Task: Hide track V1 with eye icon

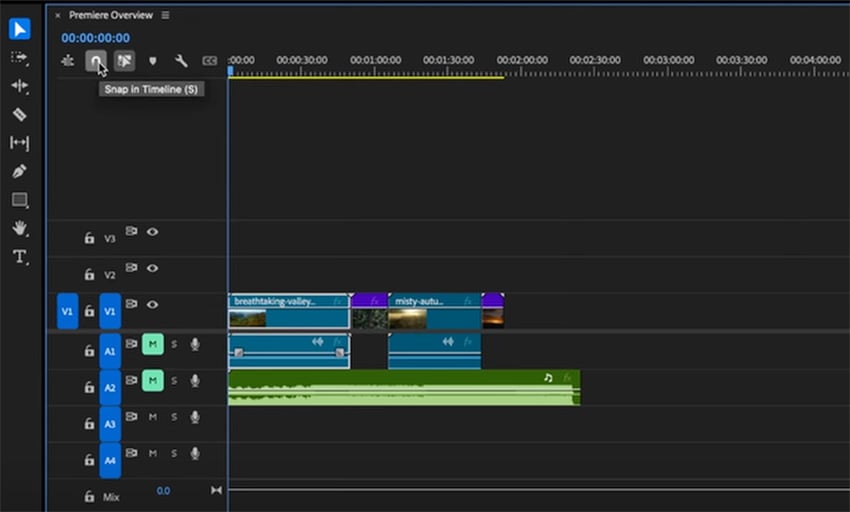Action: (153, 305)
